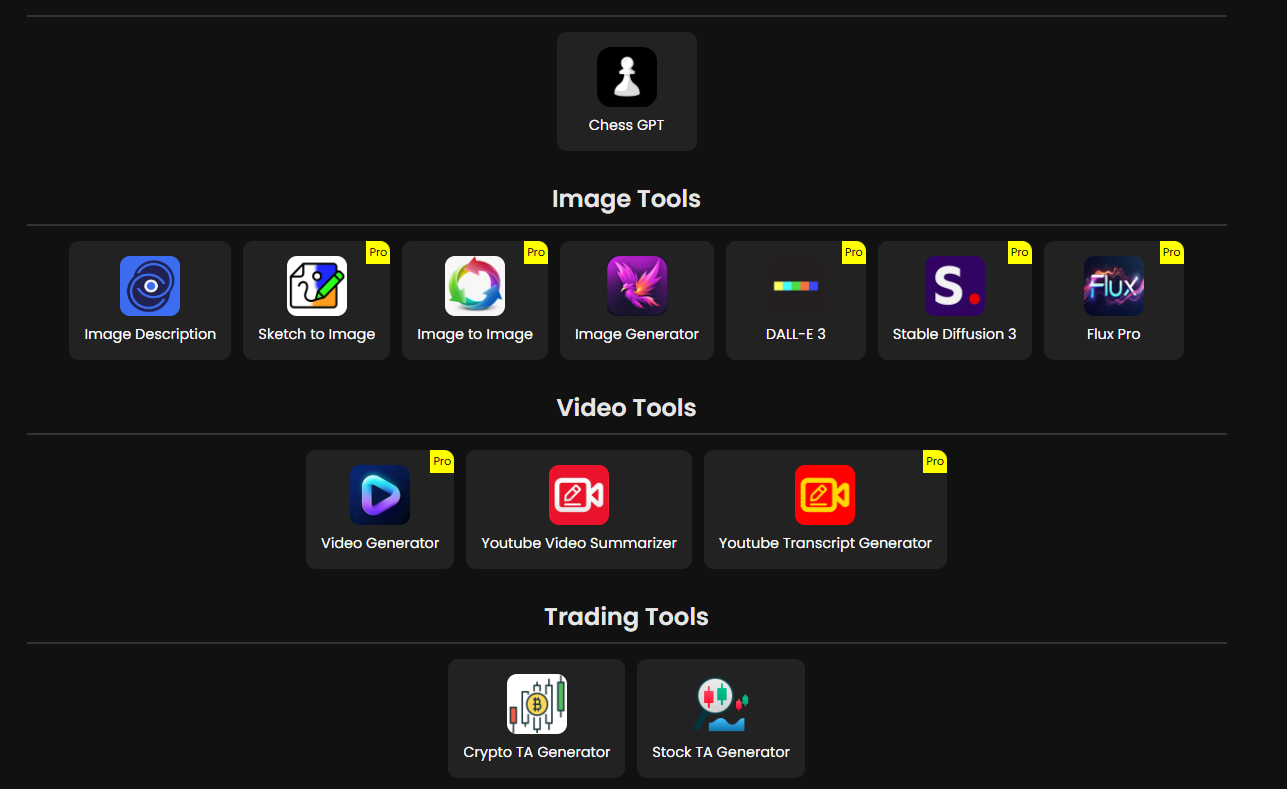1287x789 pixels.
Task: Click the Image to Image label
Action: [475, 335]
